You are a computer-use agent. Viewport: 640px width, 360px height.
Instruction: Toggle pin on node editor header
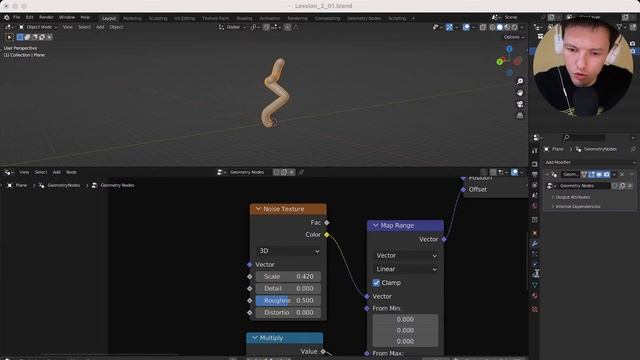coord(301,172)
